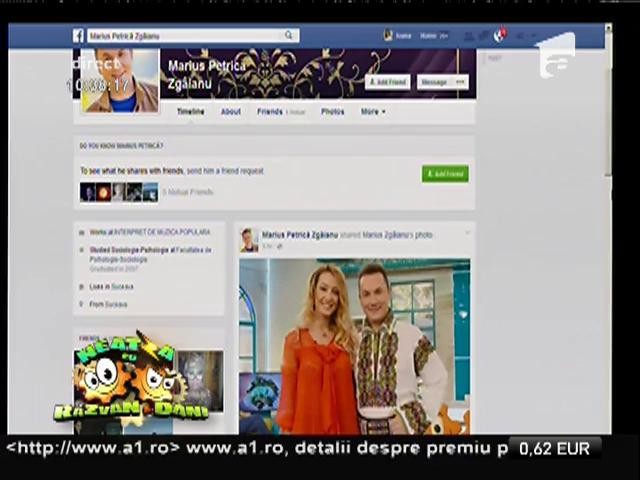Click home icon beside 'Lives in'
This screenshot has height=480, width=640.
82,287
